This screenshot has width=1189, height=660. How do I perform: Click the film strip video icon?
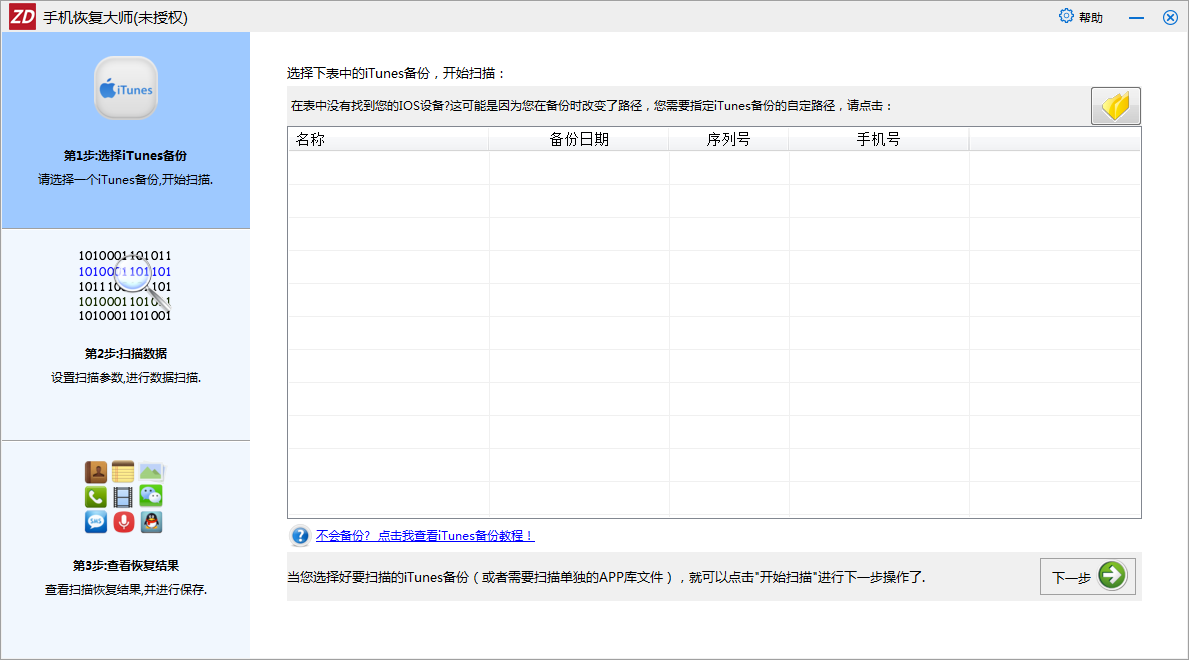[123, 497]
